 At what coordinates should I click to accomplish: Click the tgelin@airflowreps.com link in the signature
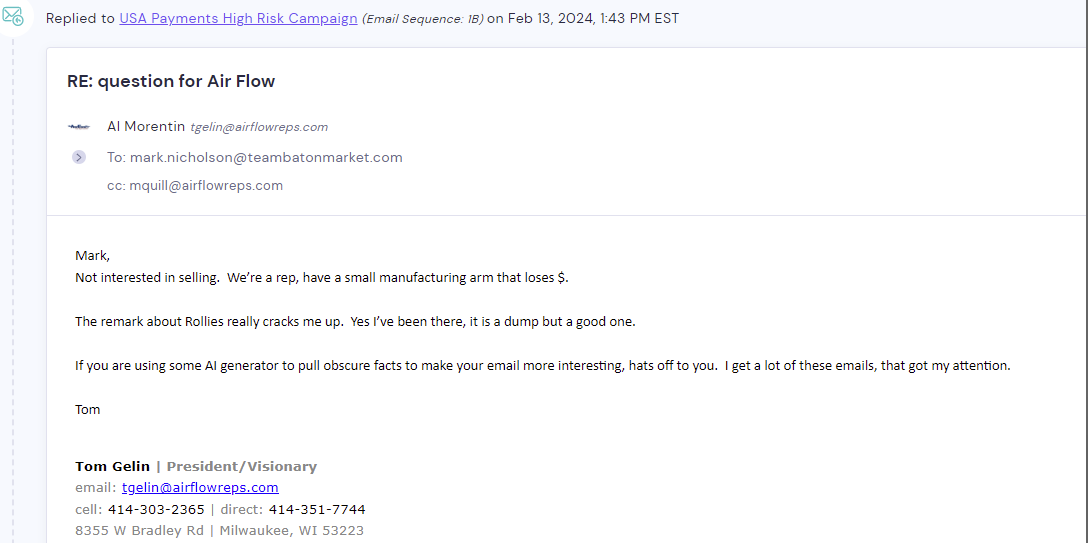click(200, 488)
